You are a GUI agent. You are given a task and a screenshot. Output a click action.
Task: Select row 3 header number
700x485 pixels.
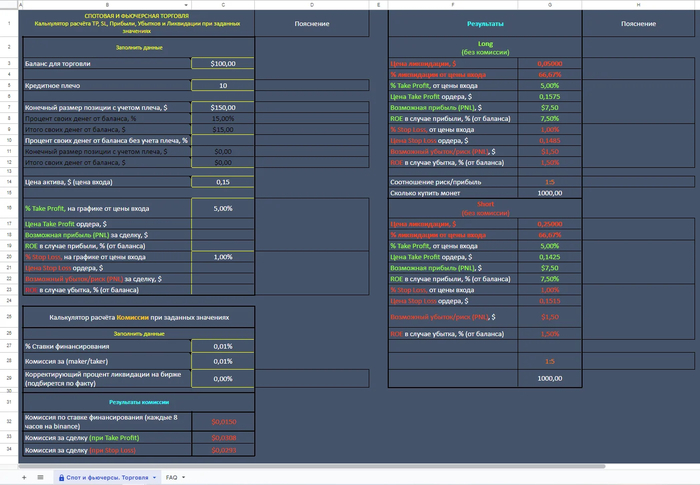[8, 63]
